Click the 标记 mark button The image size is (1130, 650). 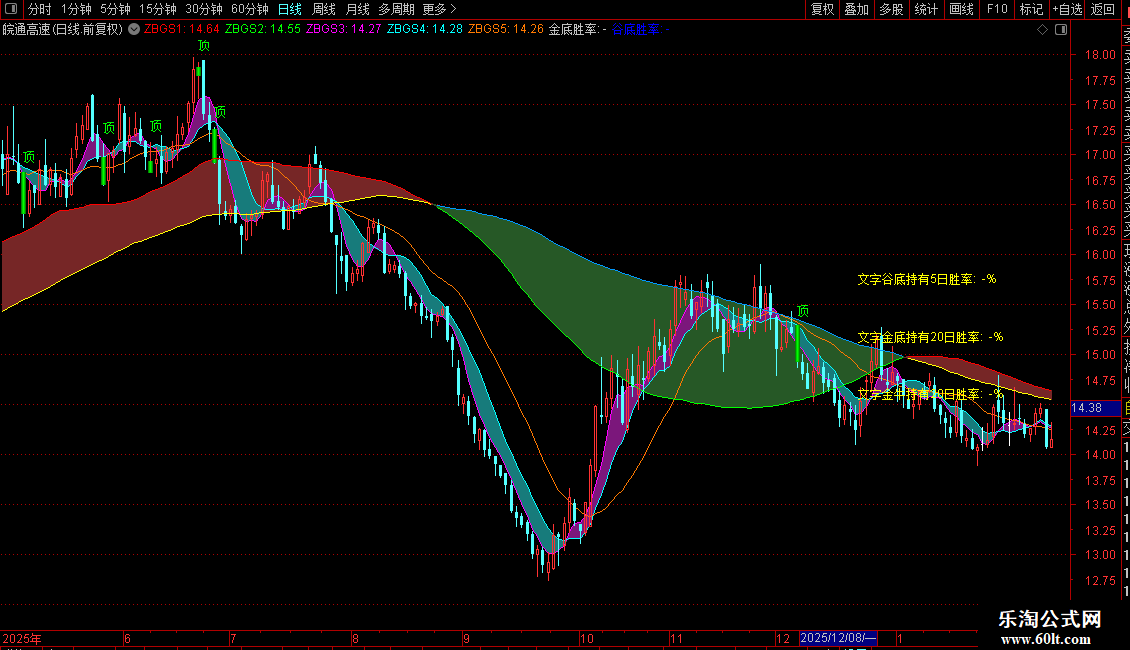point(1031,9)
